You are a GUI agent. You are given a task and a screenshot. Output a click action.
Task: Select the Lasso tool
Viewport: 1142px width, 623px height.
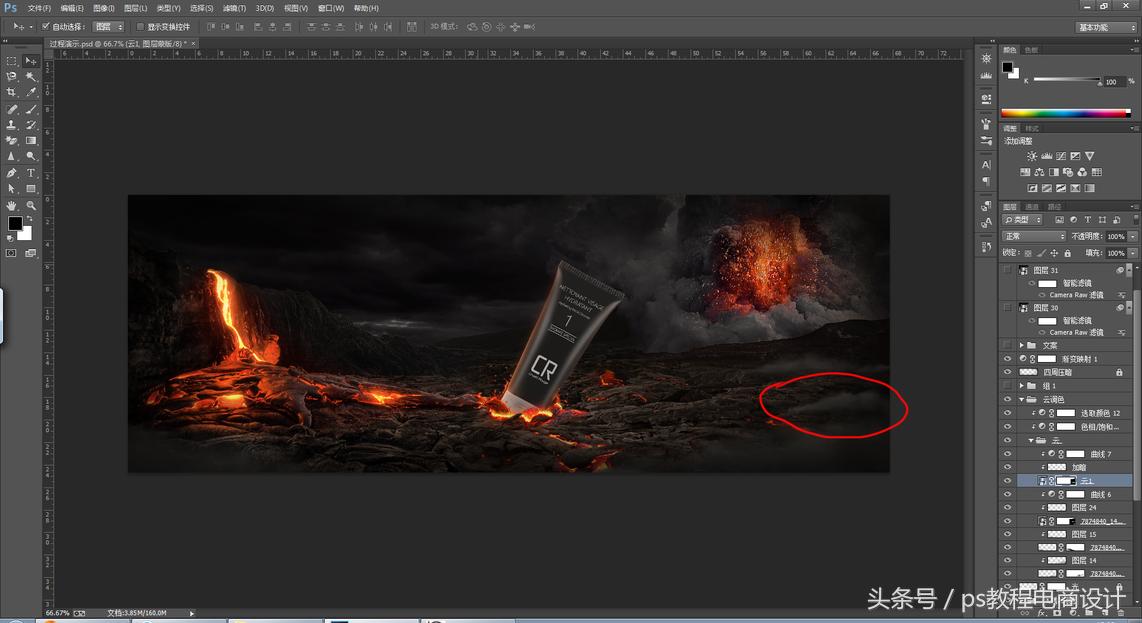(12, 77)
